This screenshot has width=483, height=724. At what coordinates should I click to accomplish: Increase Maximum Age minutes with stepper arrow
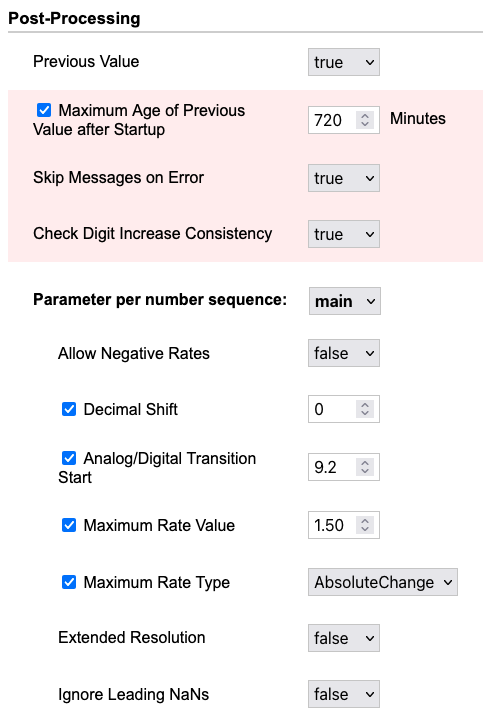(365, 115)
